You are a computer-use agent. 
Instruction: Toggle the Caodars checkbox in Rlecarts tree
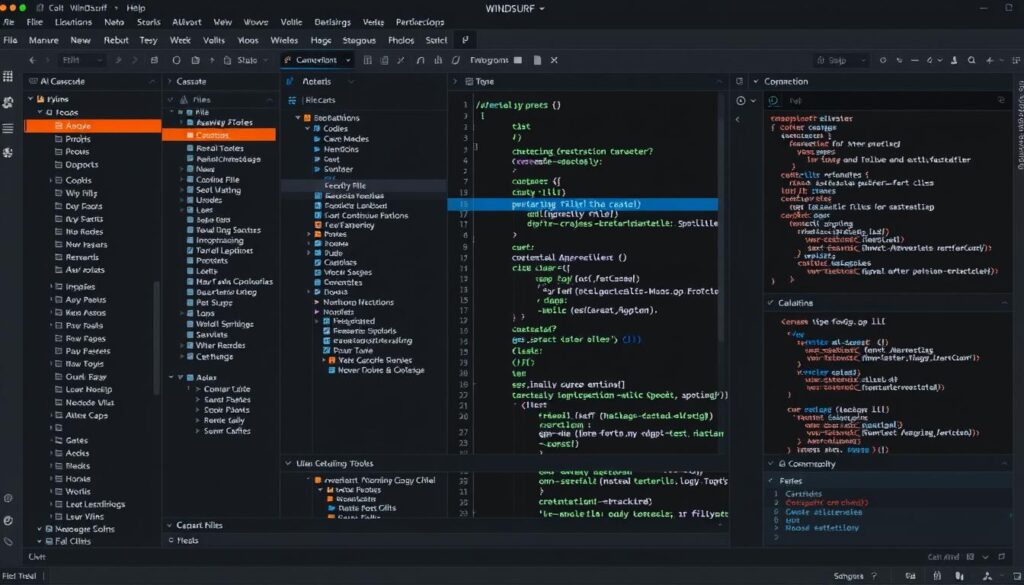[318, 262]
